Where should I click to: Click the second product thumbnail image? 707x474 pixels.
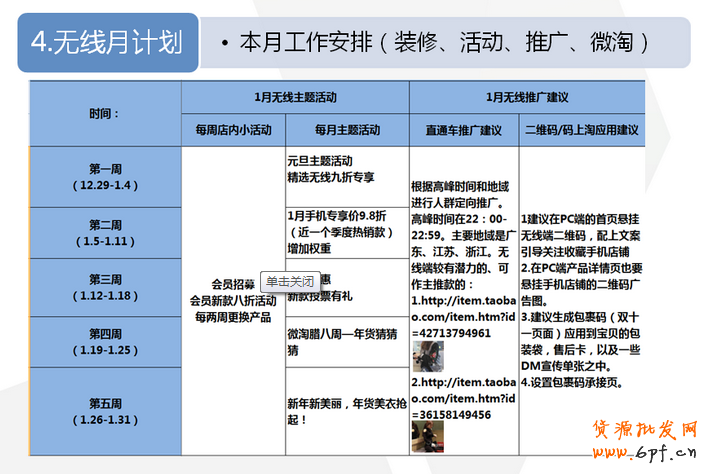click(x=428, y=436)
